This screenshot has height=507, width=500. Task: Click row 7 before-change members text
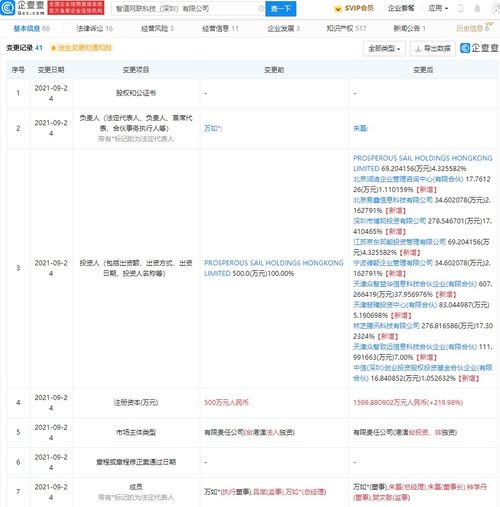pos(265,492)
